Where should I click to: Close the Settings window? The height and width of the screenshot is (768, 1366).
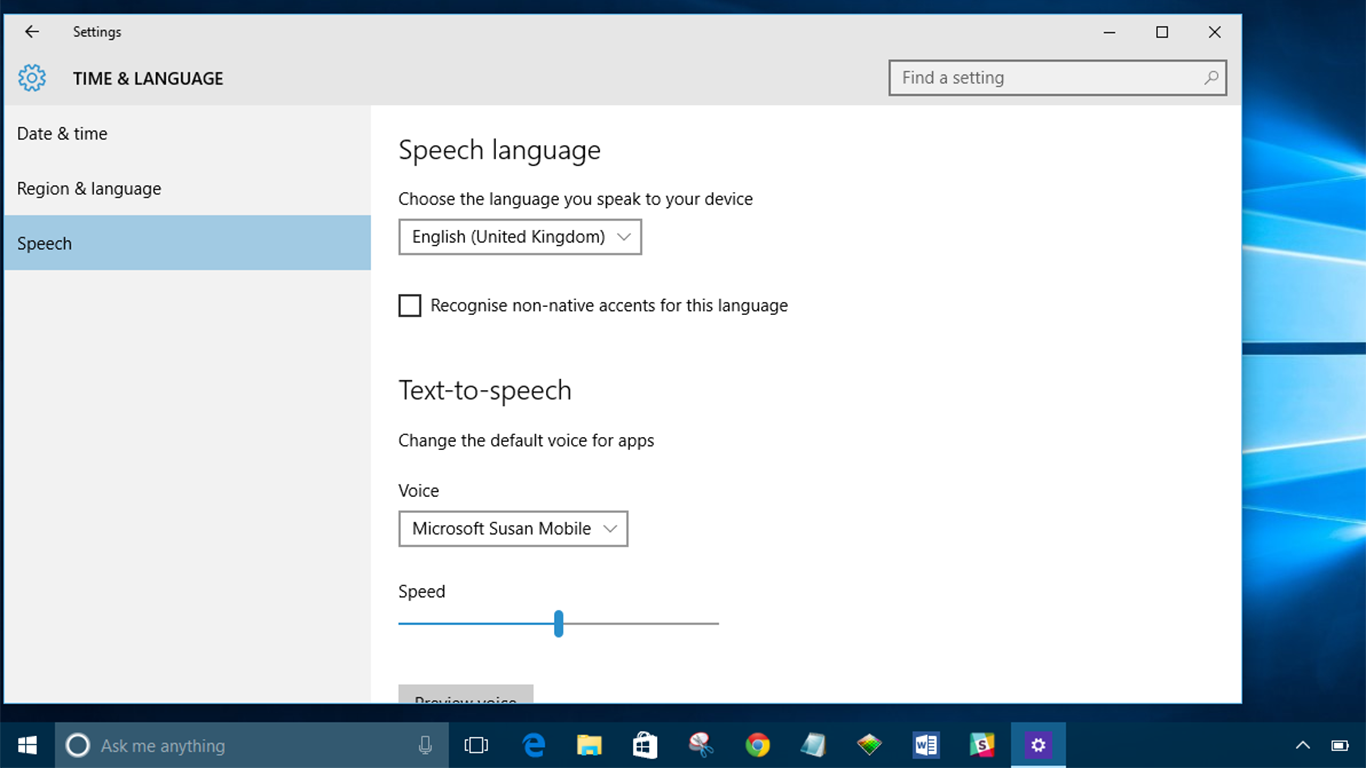pos(1214,32)
